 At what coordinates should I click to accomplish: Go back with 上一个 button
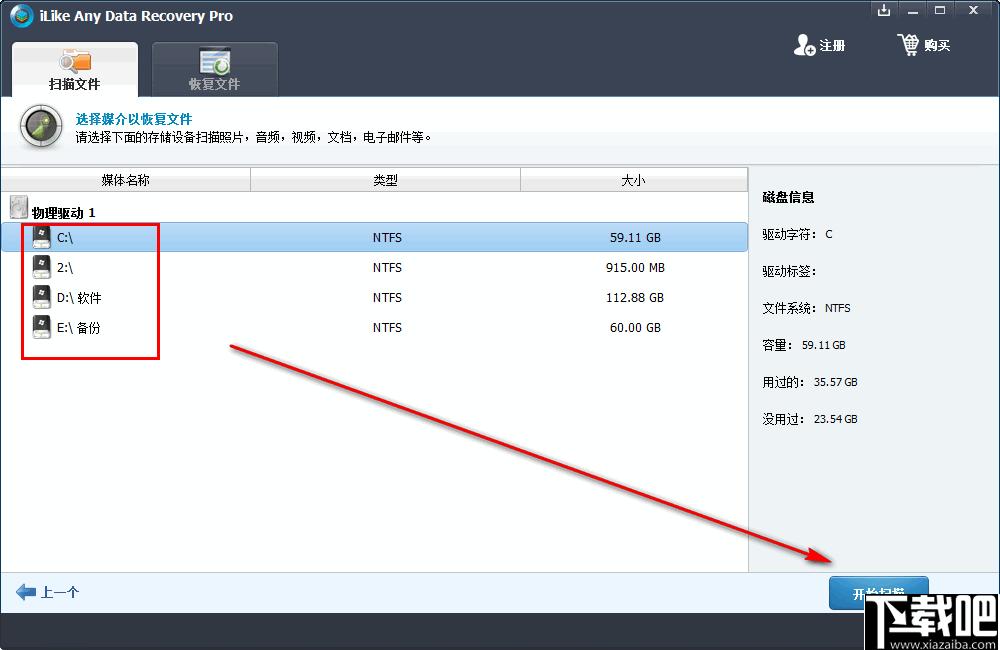[48, 592]
